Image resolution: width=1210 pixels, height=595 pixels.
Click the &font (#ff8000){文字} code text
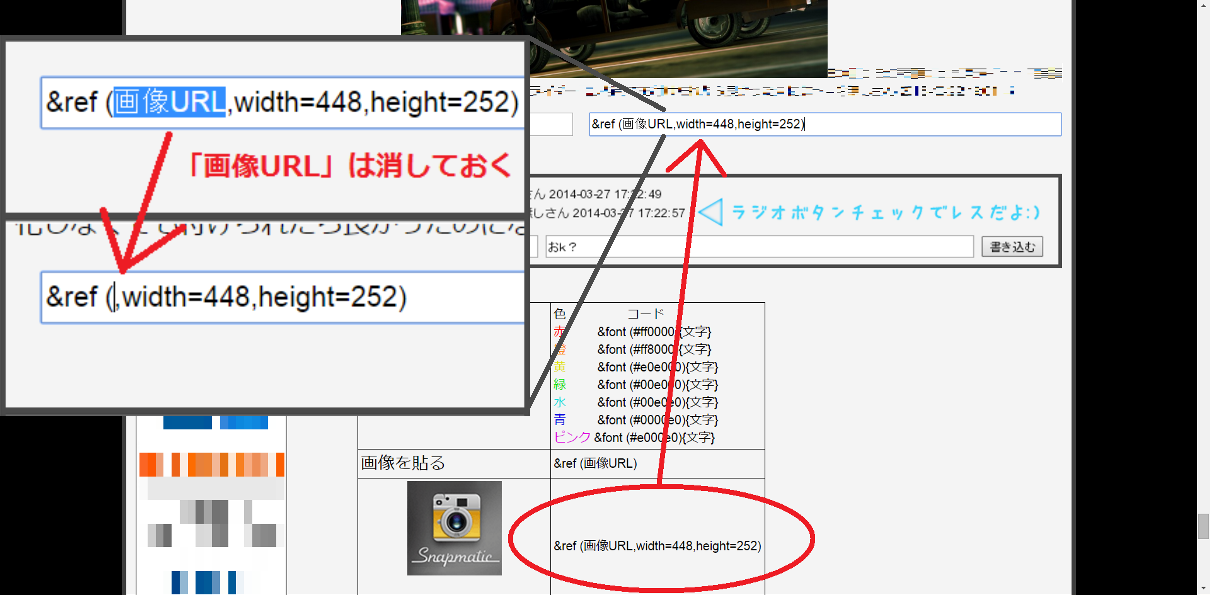[654, 349]
